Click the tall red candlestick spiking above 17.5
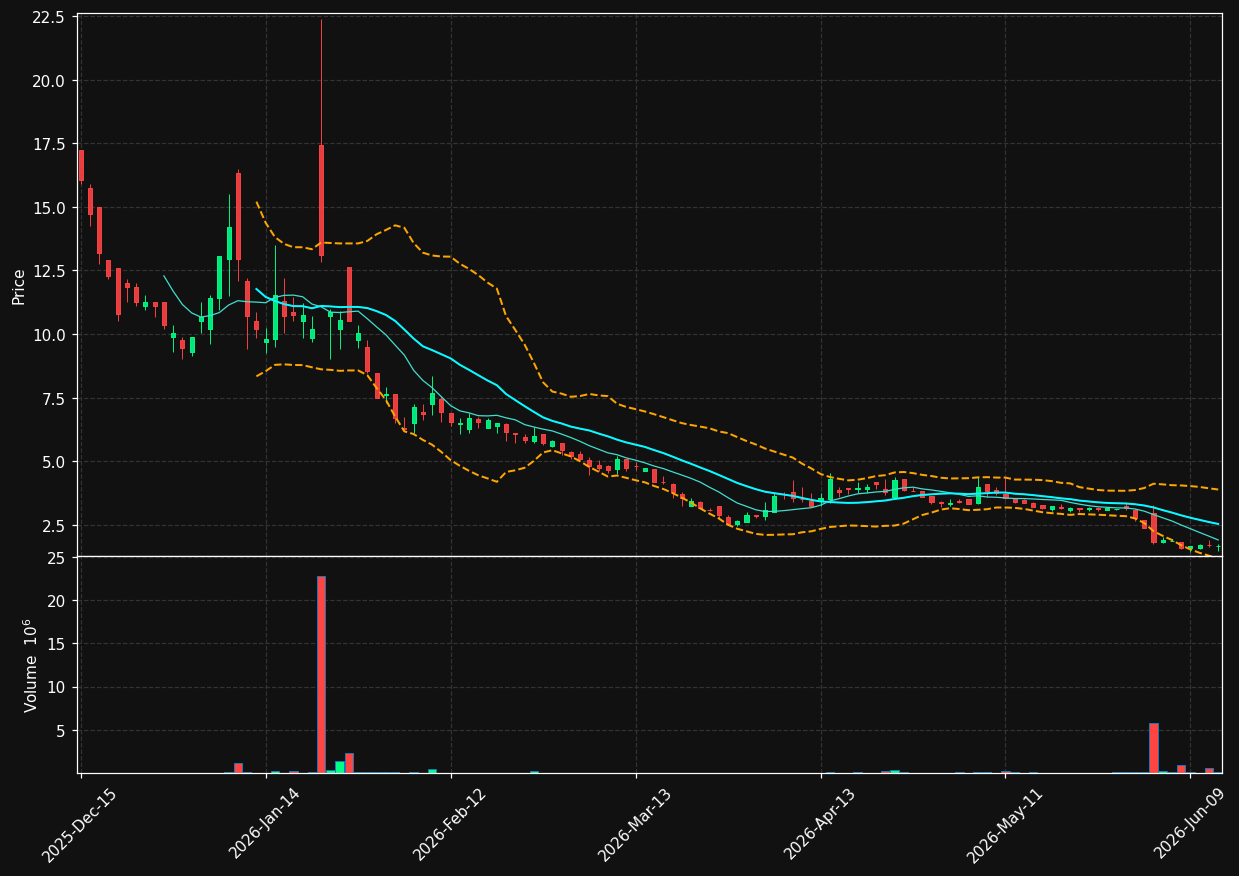 coord(321,200)
